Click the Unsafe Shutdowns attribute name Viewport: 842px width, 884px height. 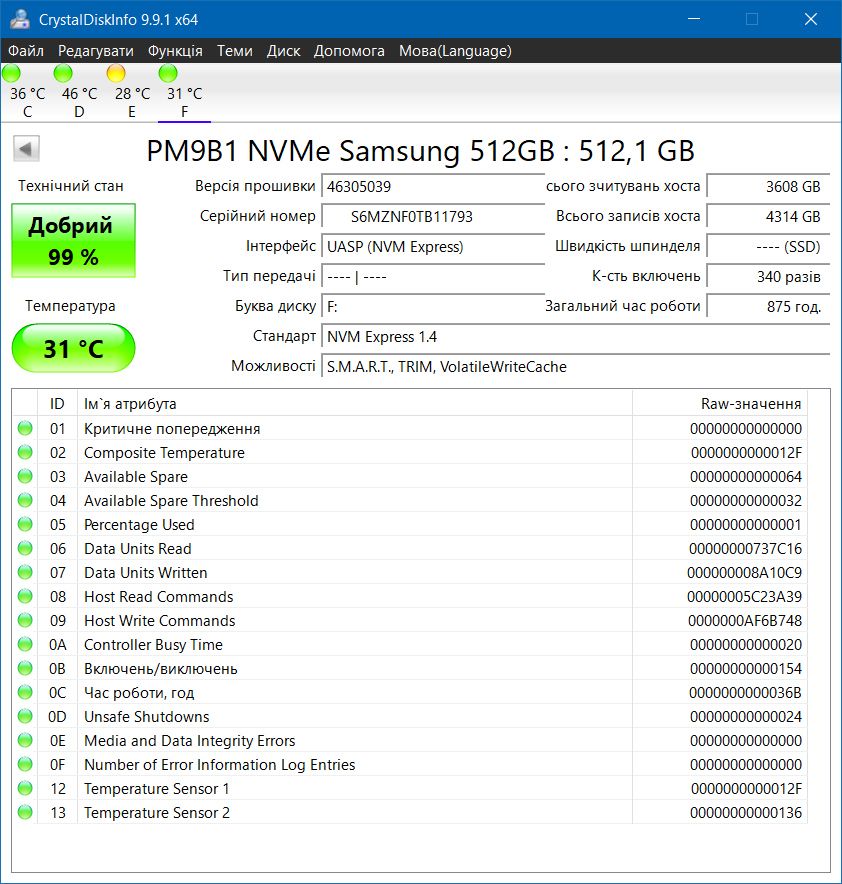click(x=147, y=717)
